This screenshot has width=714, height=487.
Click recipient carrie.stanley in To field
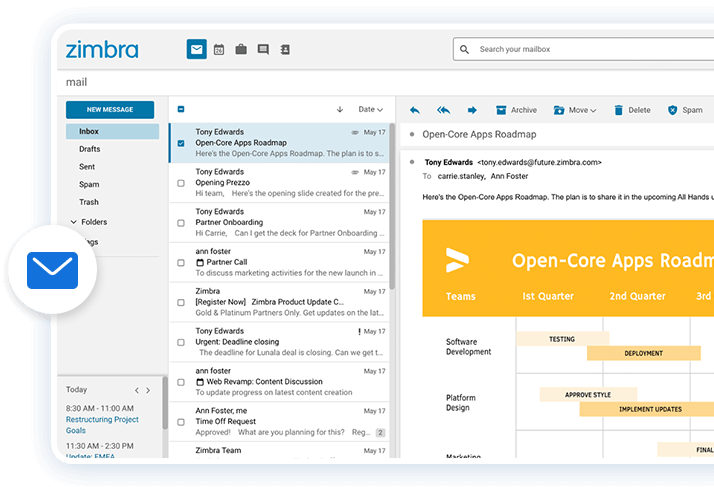(x=461, y=176)
